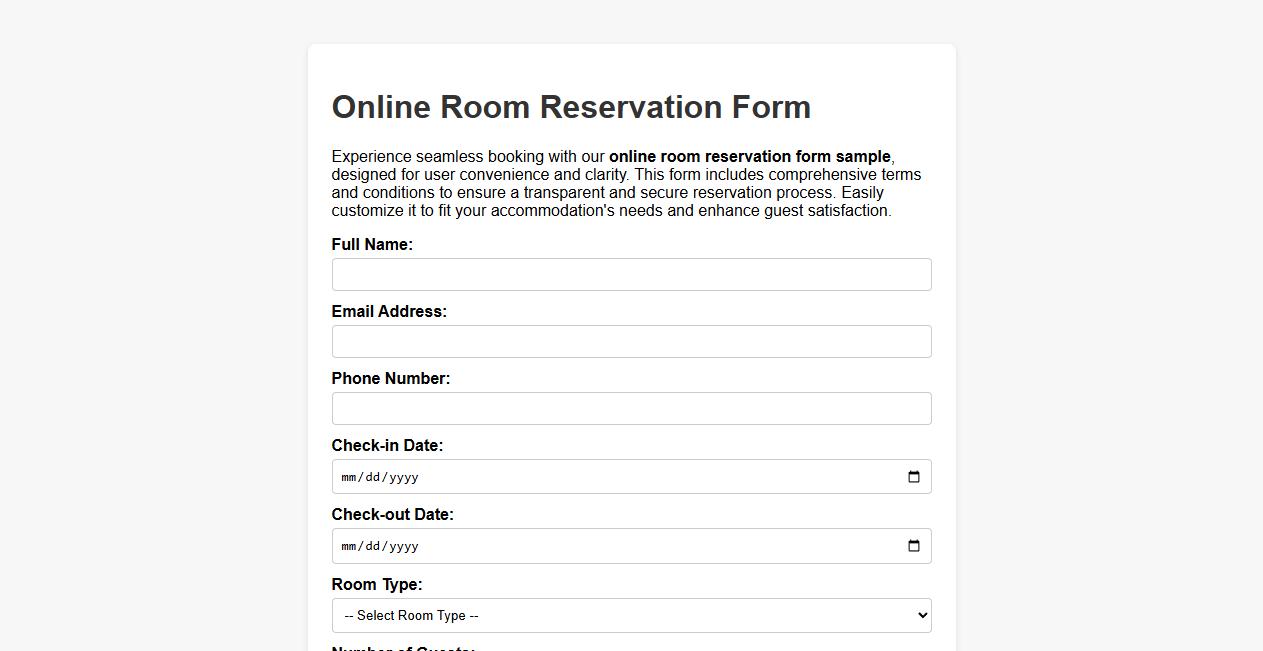Click the 'yyyy' segment of Check-in Date
1263x651 pixels.
click(x=404, y=477)
